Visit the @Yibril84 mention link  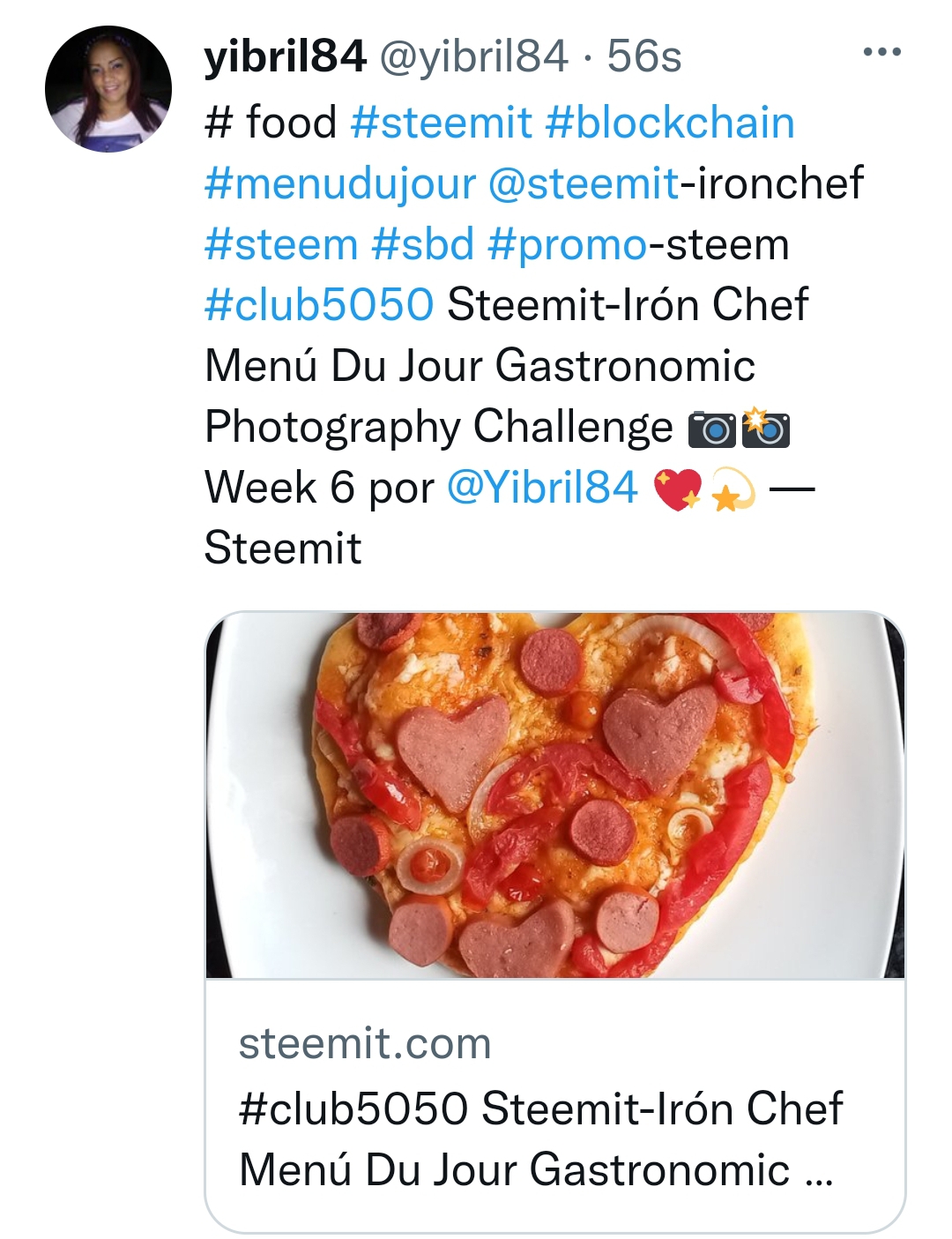542,488
